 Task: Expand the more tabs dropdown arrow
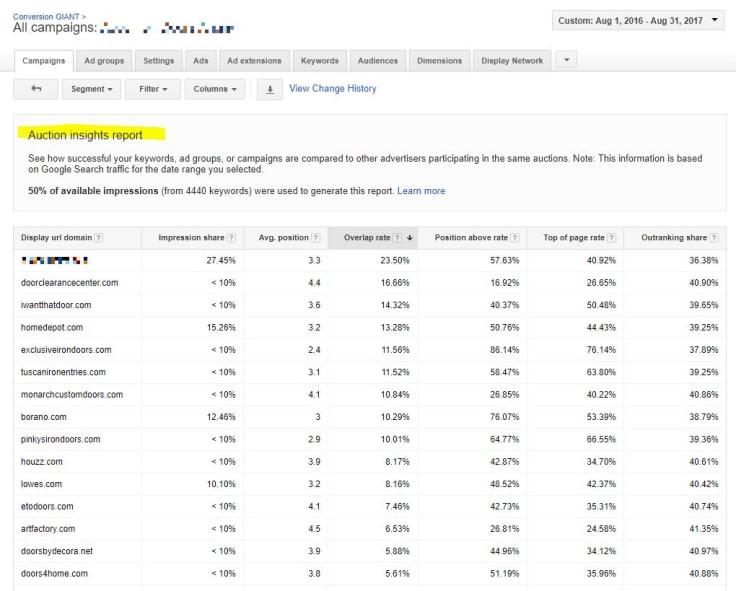(567, 60)
